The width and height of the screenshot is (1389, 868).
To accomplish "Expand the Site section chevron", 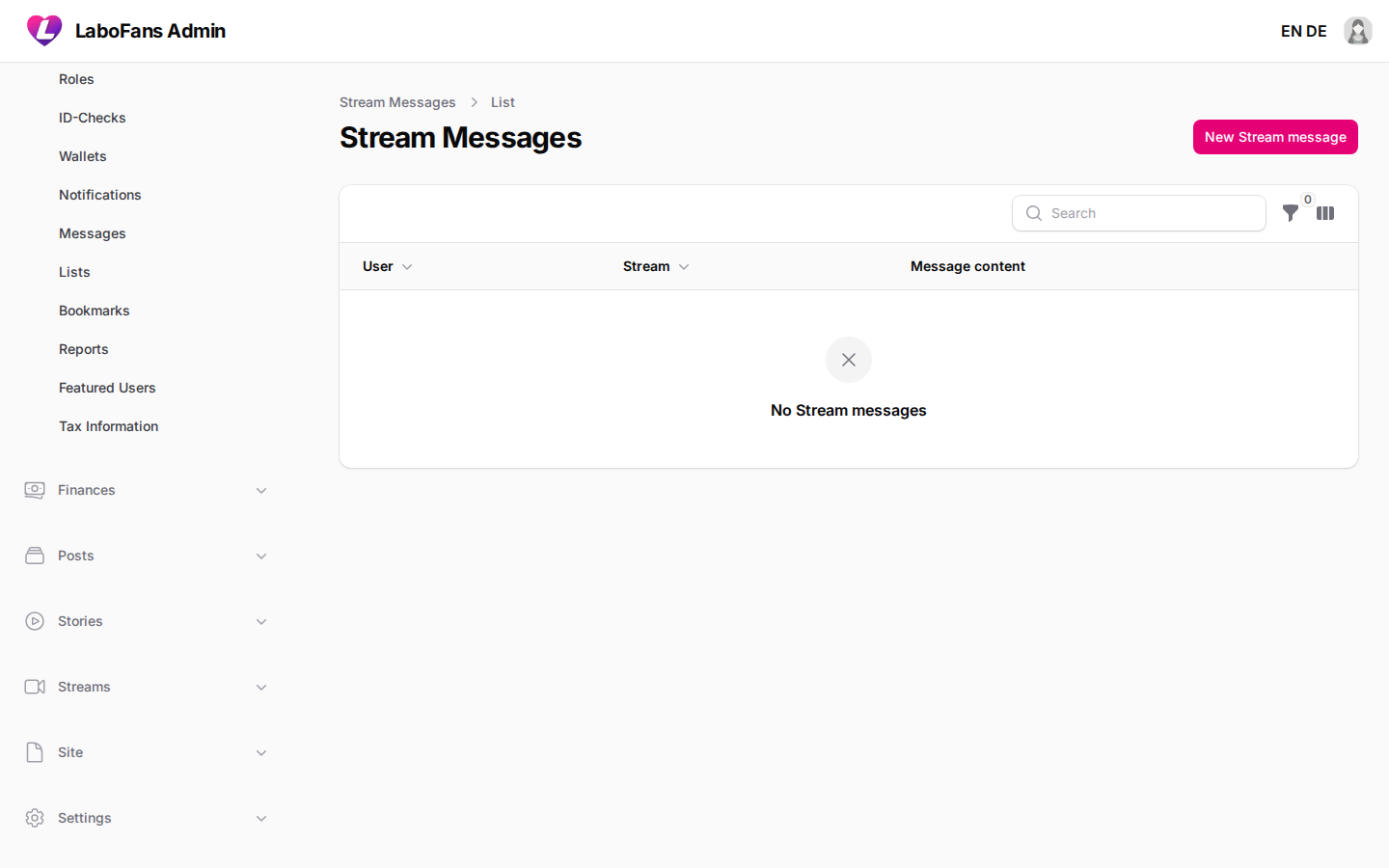I will (x=261, y=753).
